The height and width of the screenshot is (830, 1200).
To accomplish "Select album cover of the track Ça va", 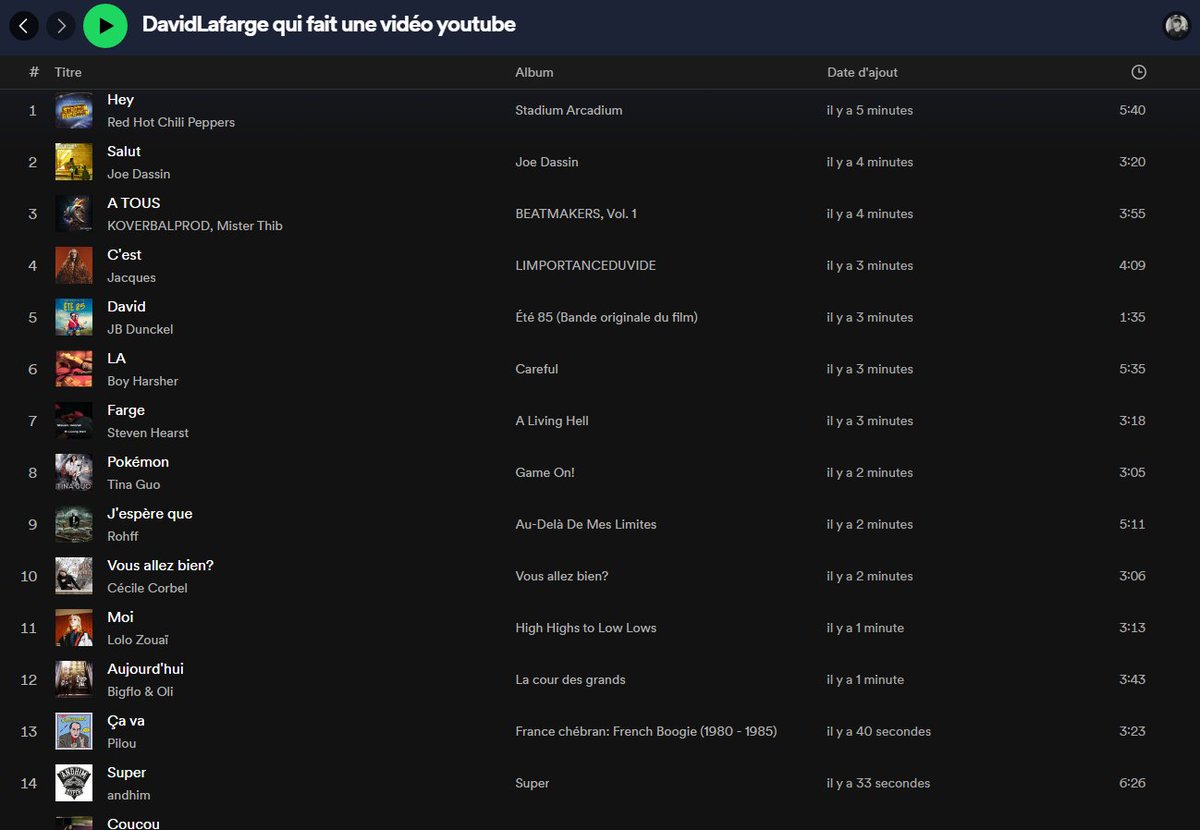I will (74, 731).
